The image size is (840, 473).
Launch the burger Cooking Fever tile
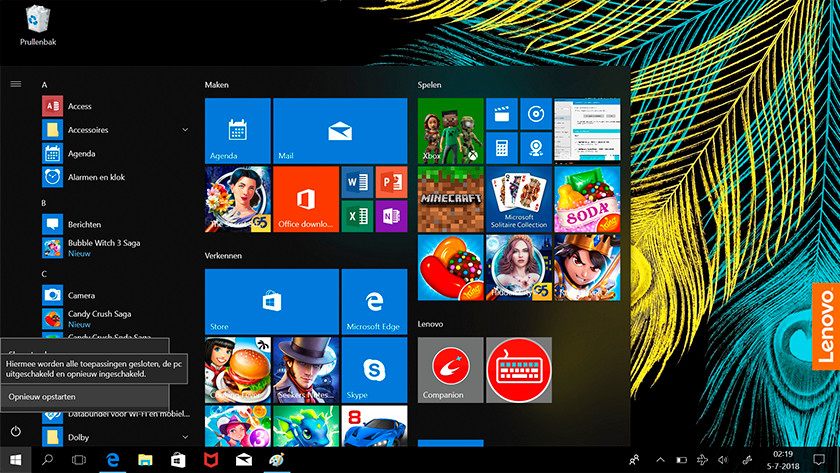(238, 370)
